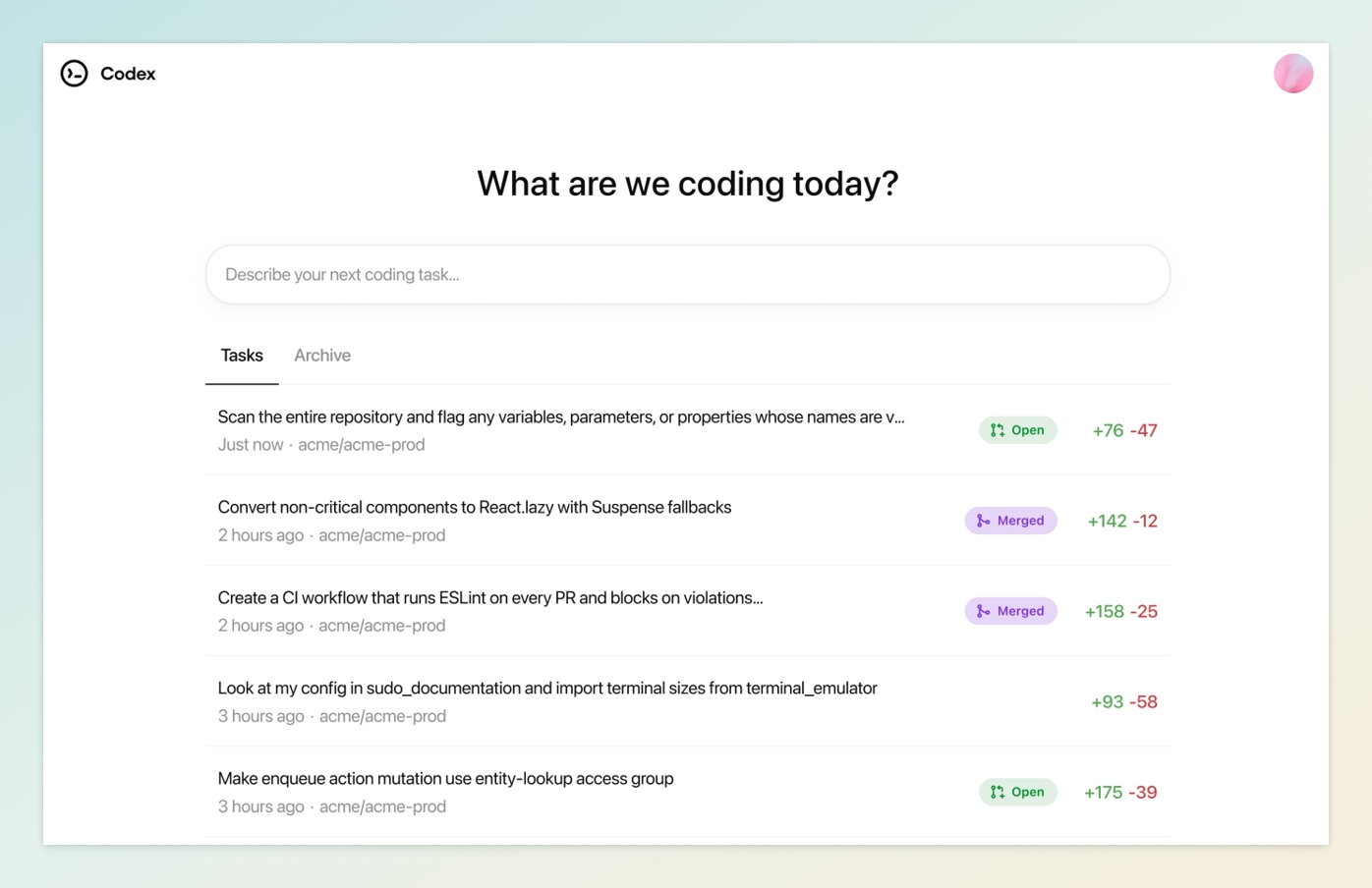
Task: Open the ESLint CI workflow task
Action: pos(688,611)
